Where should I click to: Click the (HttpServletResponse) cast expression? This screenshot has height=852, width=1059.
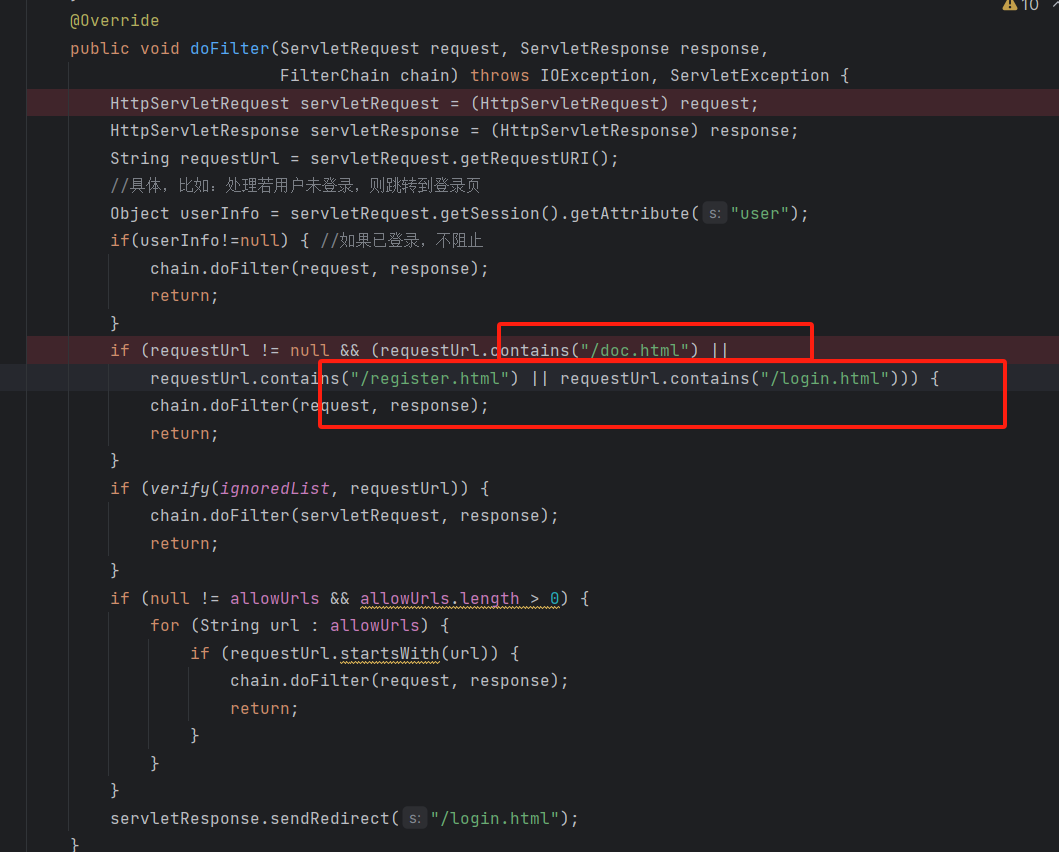point(595,130)
